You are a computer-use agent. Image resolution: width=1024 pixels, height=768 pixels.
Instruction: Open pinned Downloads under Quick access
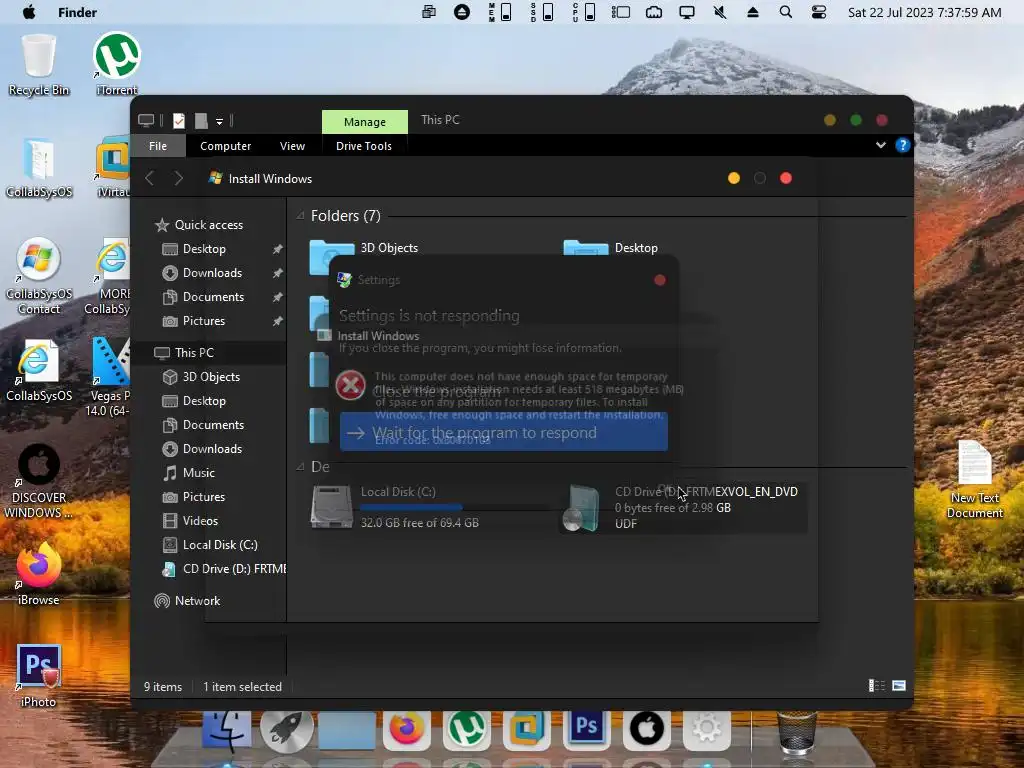[x=202, y=273]
